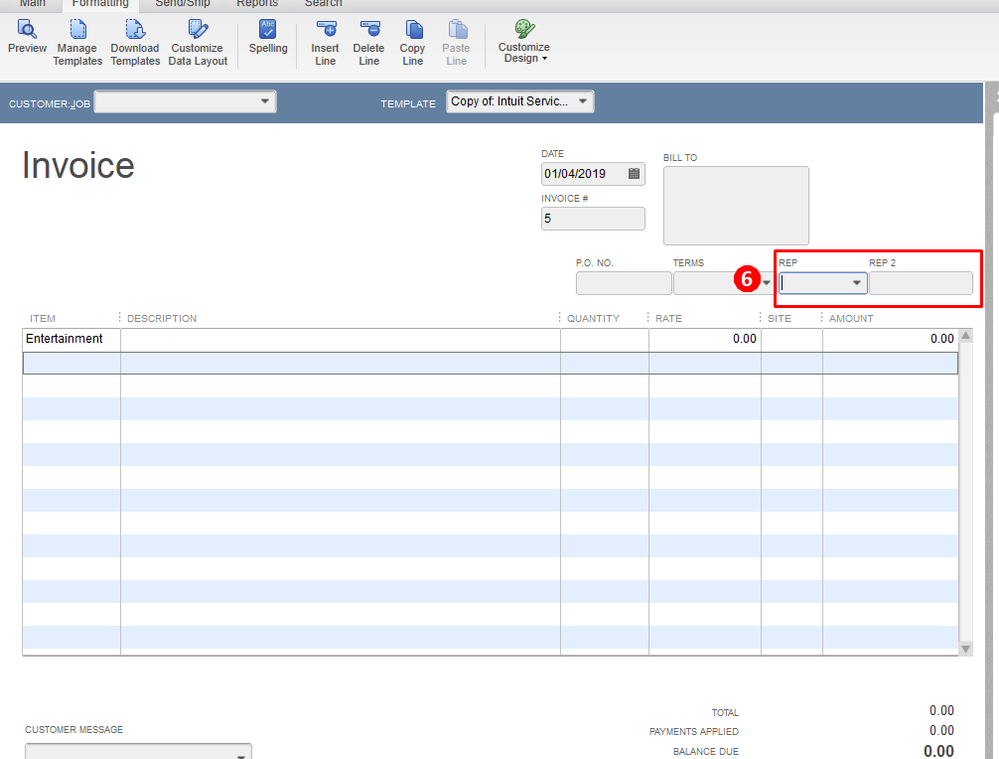Click the Rate column header

click(x=668, y=318)
